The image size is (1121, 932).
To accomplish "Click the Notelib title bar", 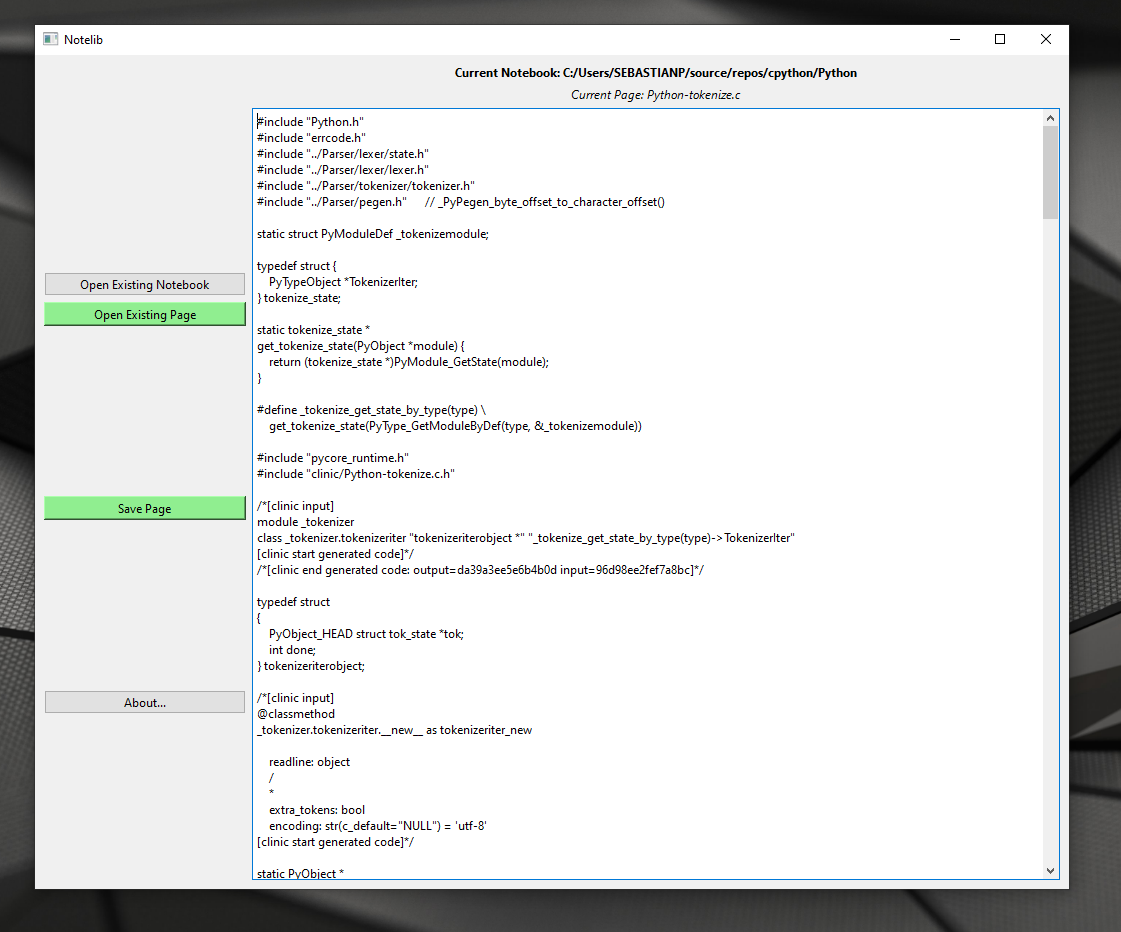I will coord(500,39).
